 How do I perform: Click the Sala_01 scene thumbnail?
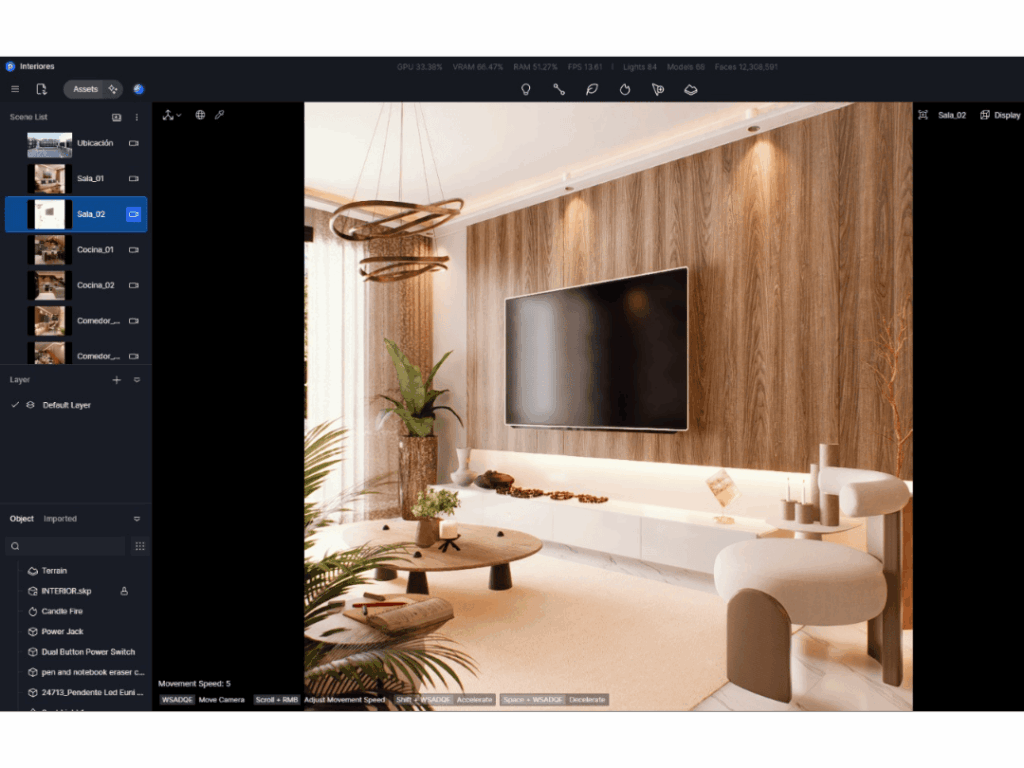pyautogui.click(x=50, y=179)
